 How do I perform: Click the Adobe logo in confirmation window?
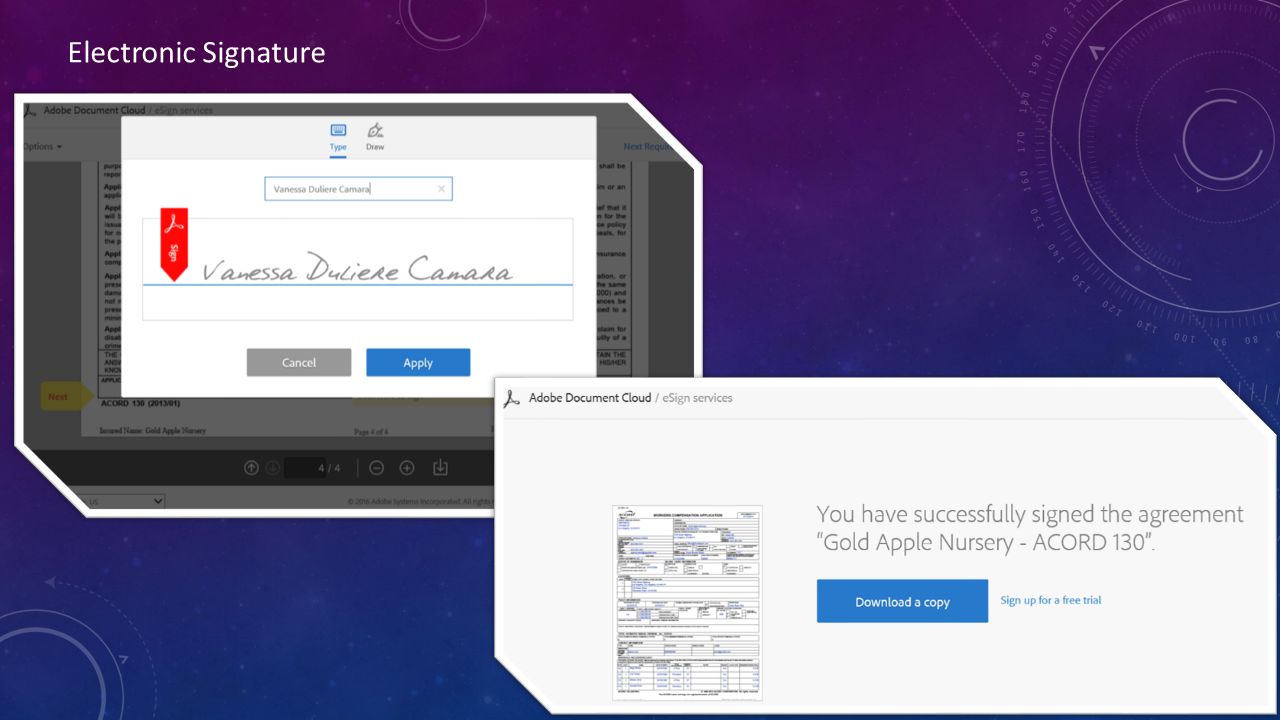pos(512,398)
